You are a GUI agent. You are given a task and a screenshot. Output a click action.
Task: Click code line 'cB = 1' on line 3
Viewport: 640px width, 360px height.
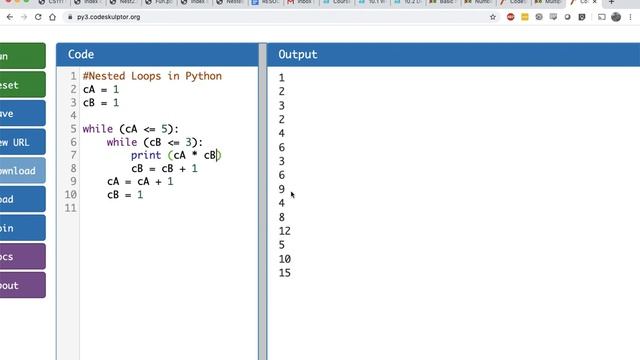pyautogui.click(x=101, y=103)
